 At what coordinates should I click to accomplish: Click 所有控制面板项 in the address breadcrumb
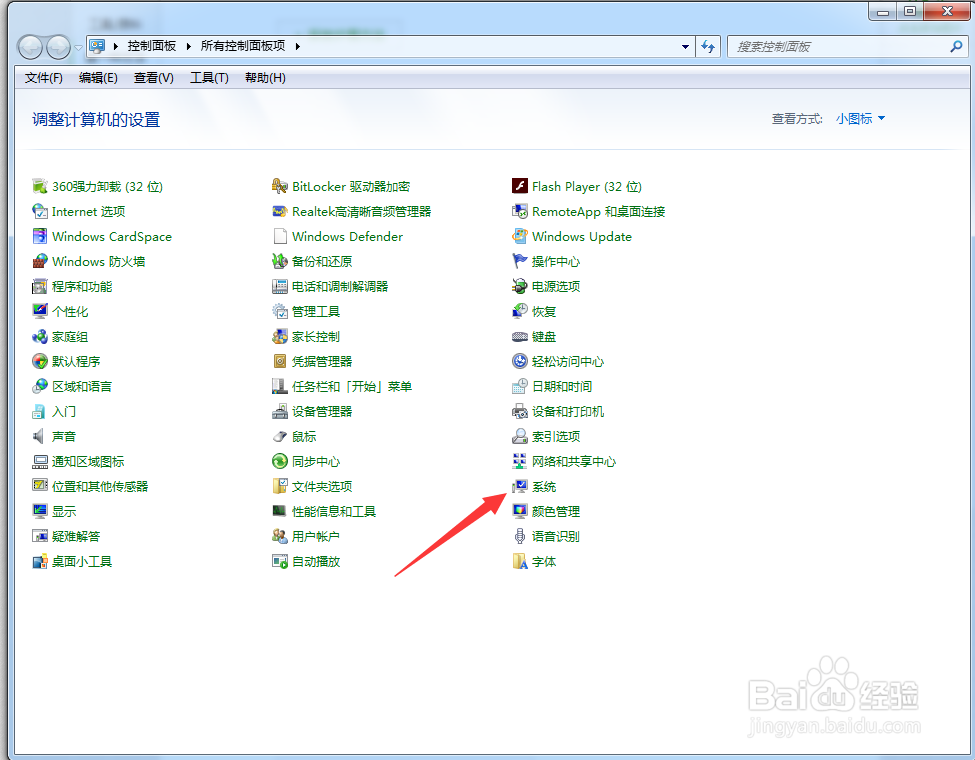tap(243, 46)
